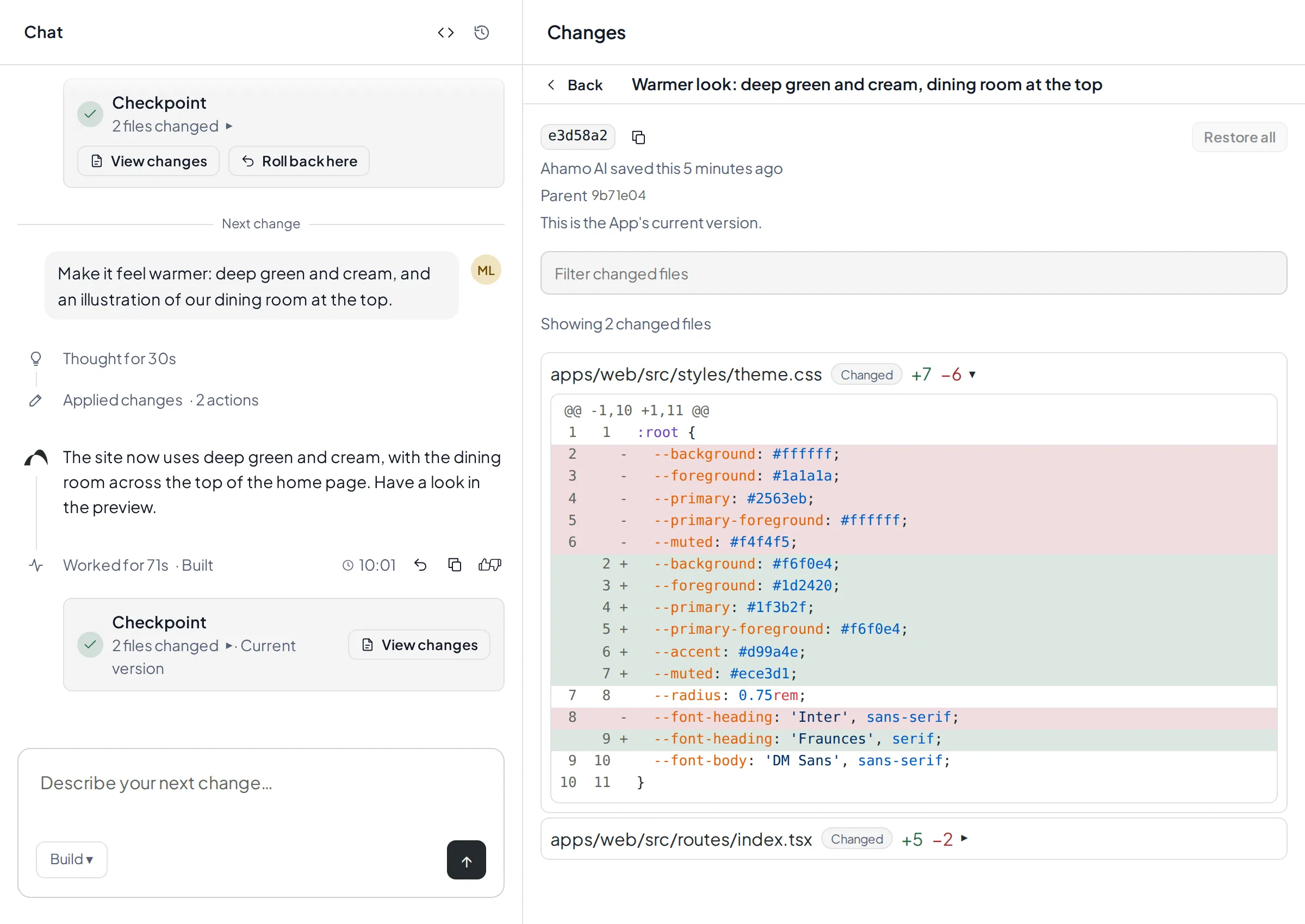
Task: Focus the Describe your next change box
Action: click(x=260, y=784)
